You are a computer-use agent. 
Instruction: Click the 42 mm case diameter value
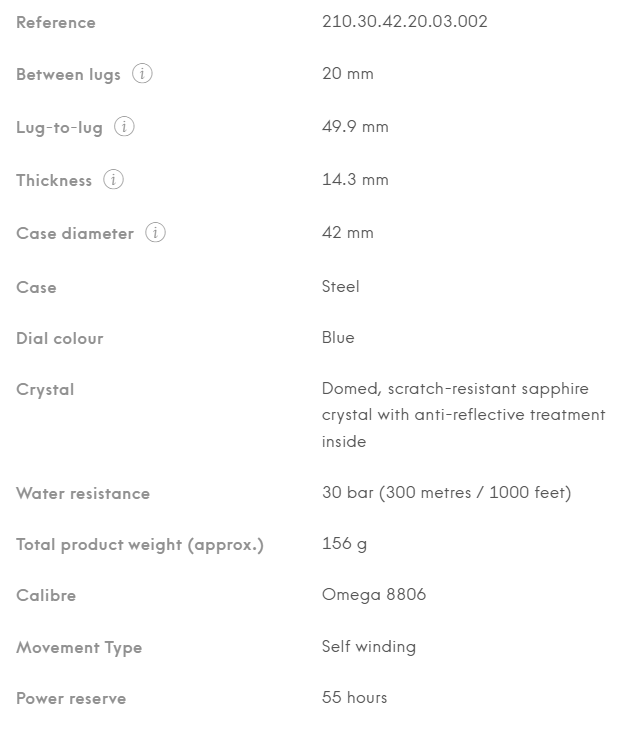click(x=347, y=233)
